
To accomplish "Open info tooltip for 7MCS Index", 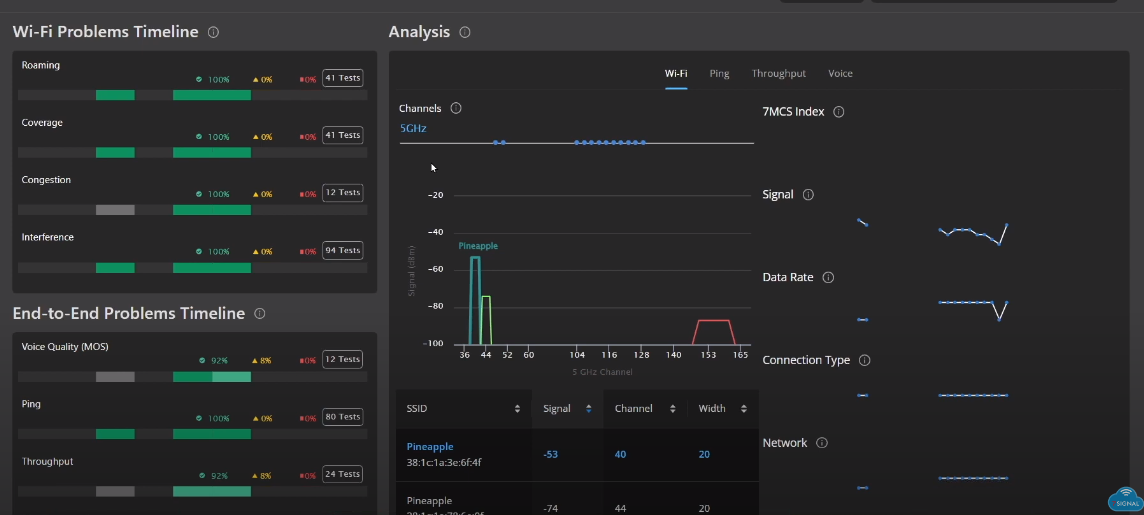I will click(x=839, y=112).
